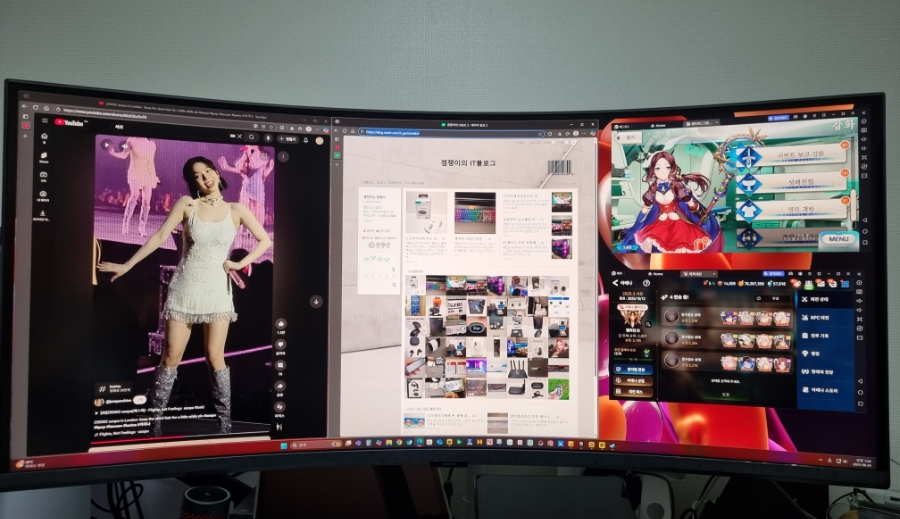Image resolution: width=900 pixels, height=519 pixels.
Task: Open the last item in arena side menu
Action: point(825,390)
